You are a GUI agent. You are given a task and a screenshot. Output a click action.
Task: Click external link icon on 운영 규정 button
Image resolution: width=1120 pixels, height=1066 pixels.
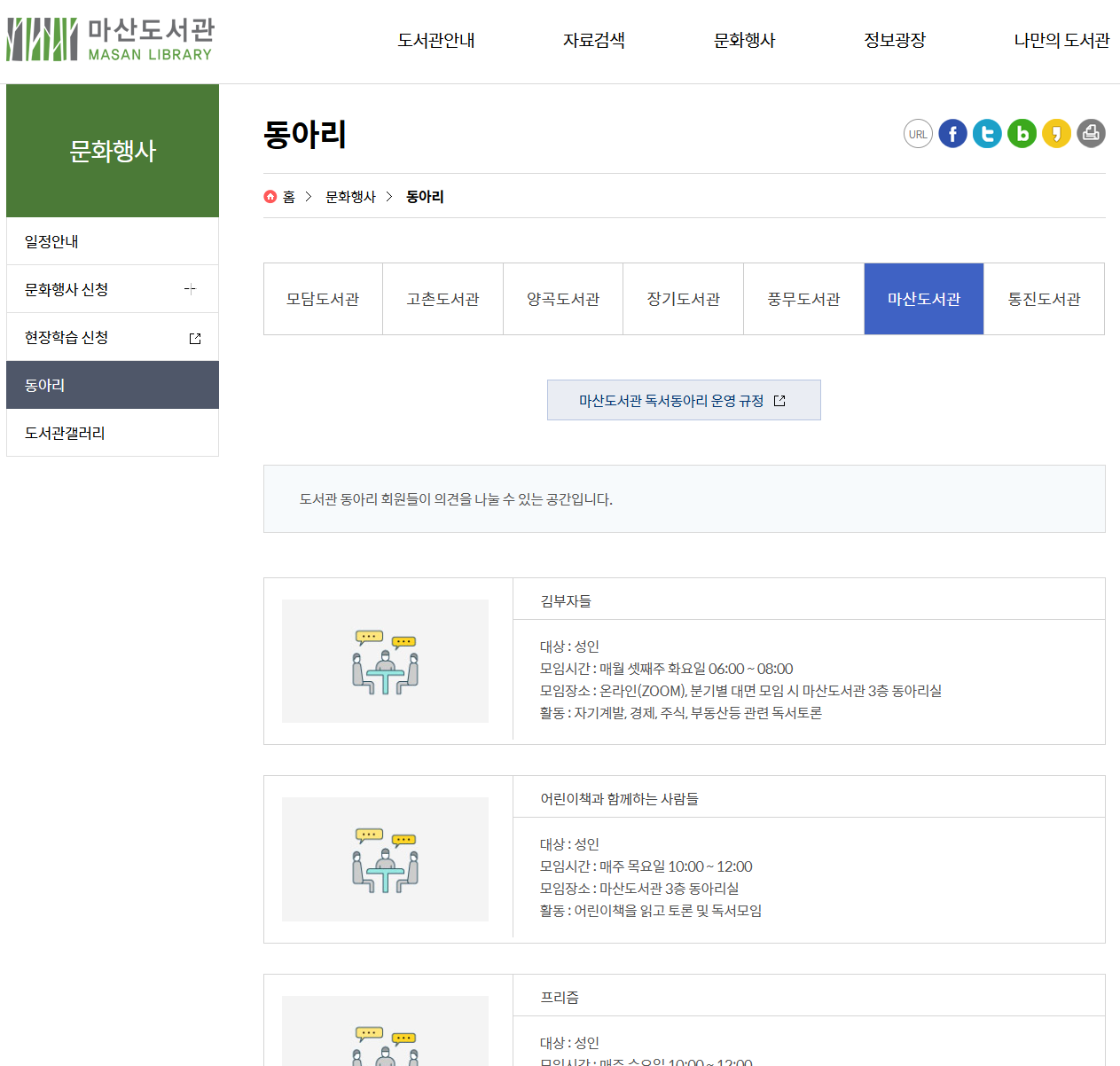pyautogui.click(x=779, y=401)
